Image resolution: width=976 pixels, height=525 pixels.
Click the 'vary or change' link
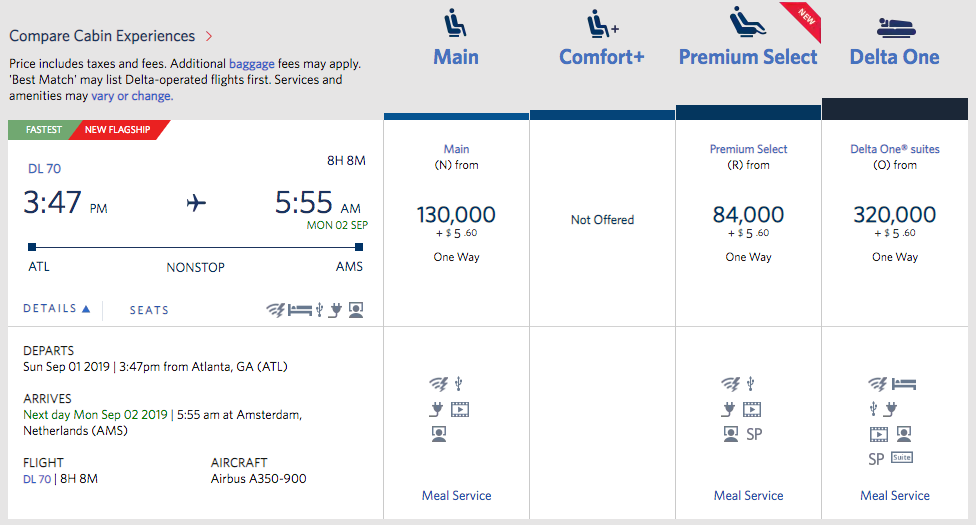(x=132, y=96)
